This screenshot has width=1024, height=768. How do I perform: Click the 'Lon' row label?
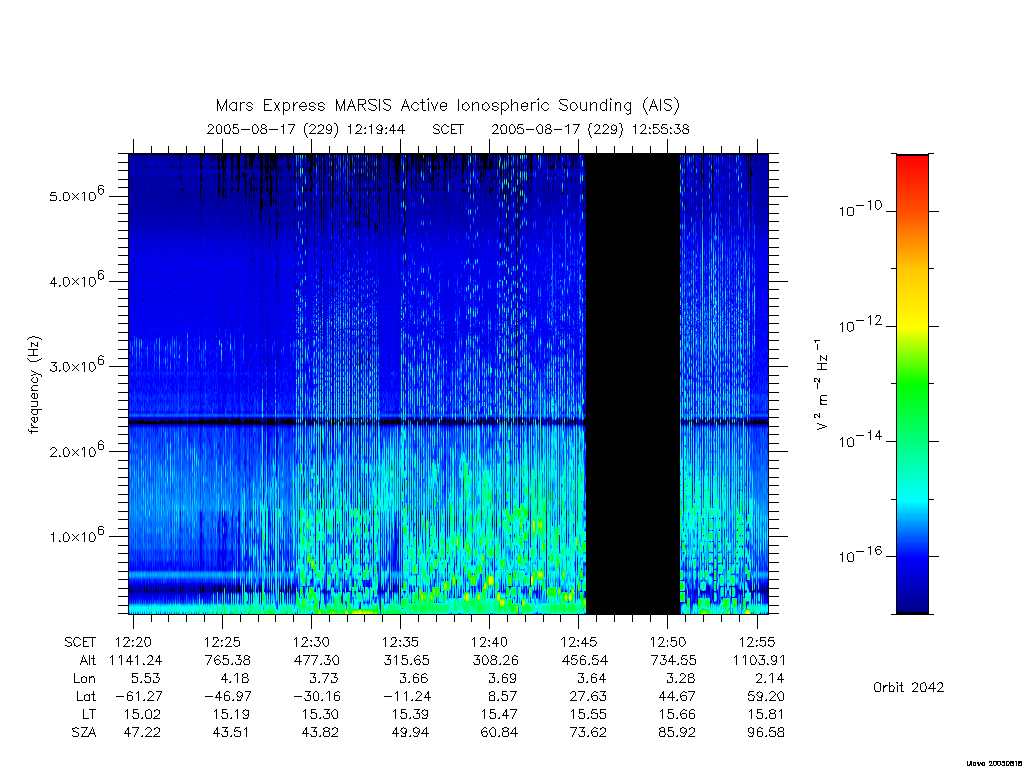click(84, 679)
